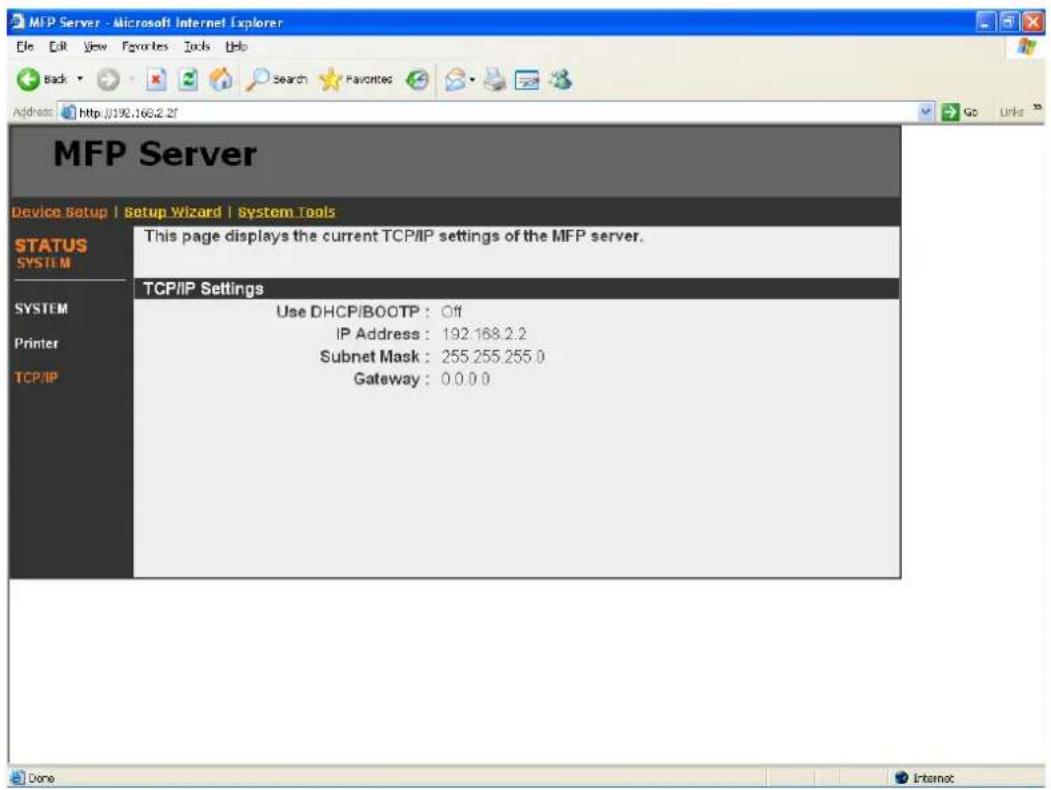Select TCP/IP in the sidebar
This screenshot has height=790, width=1051.
pyautogui.click(x=36, y=377)
